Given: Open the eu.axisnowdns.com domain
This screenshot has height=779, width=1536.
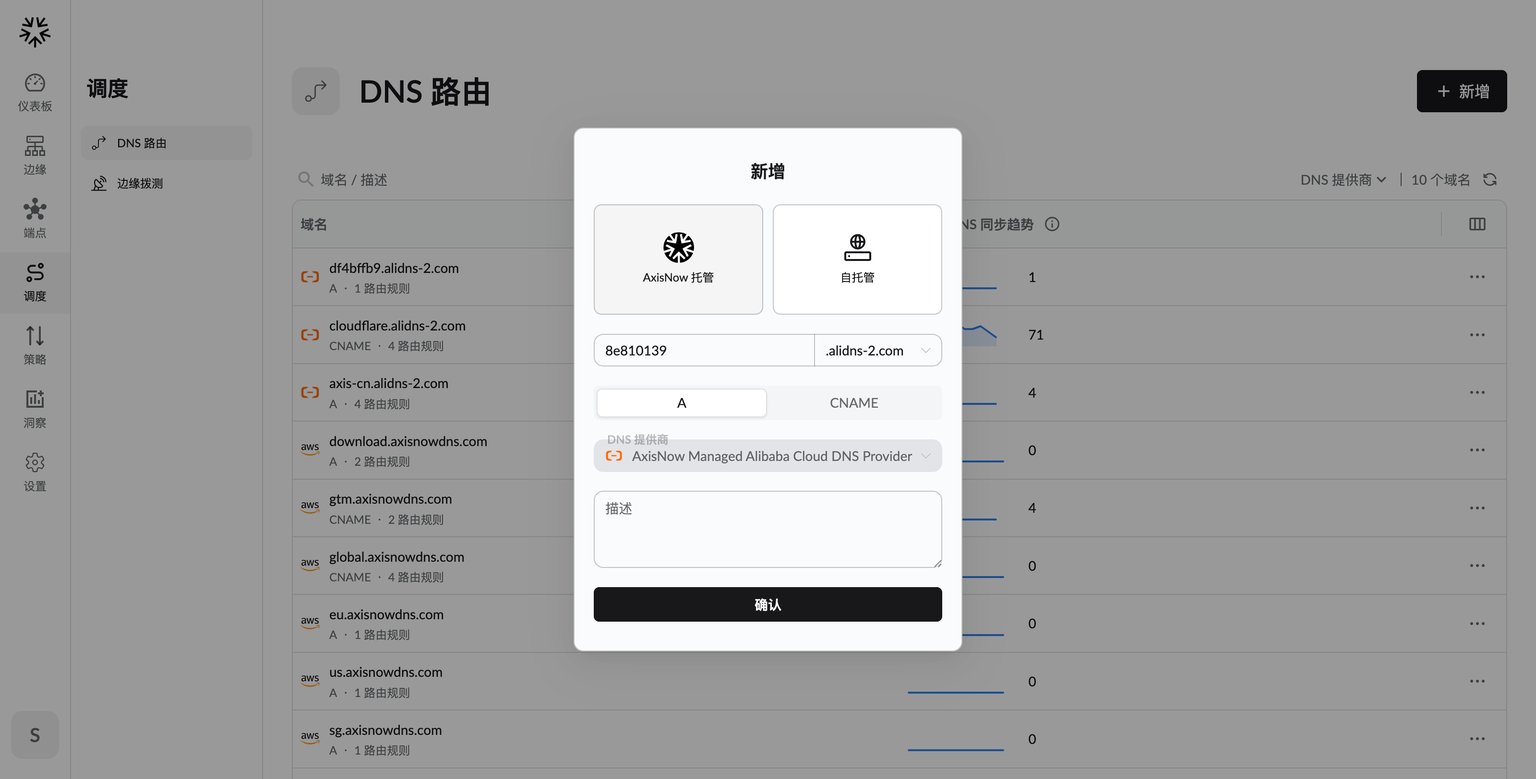Looking at the screenshot, I should [x=386, y=615].
